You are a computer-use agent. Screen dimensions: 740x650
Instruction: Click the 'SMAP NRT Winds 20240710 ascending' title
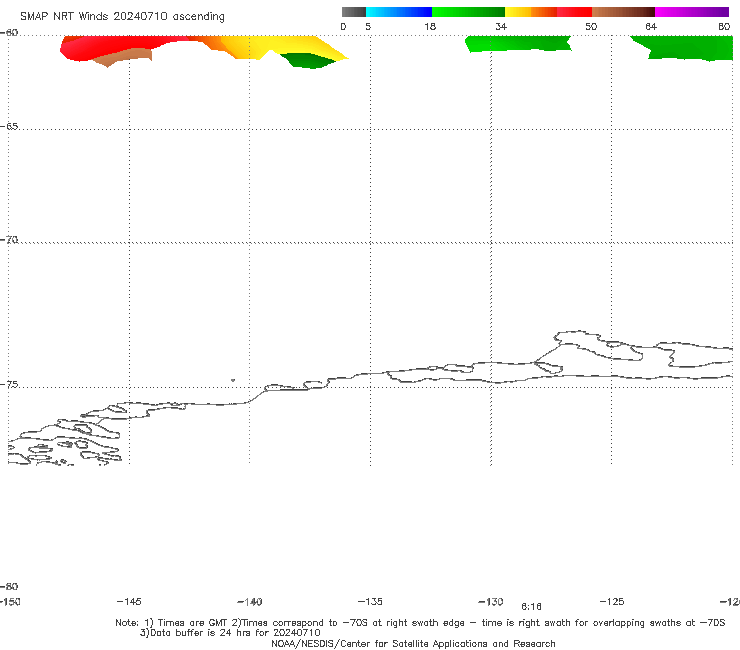(122, 16)
